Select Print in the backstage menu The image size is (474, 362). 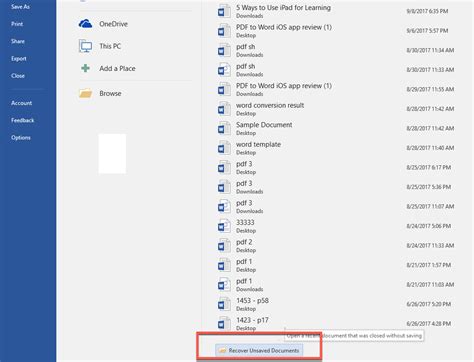point(17,24)
